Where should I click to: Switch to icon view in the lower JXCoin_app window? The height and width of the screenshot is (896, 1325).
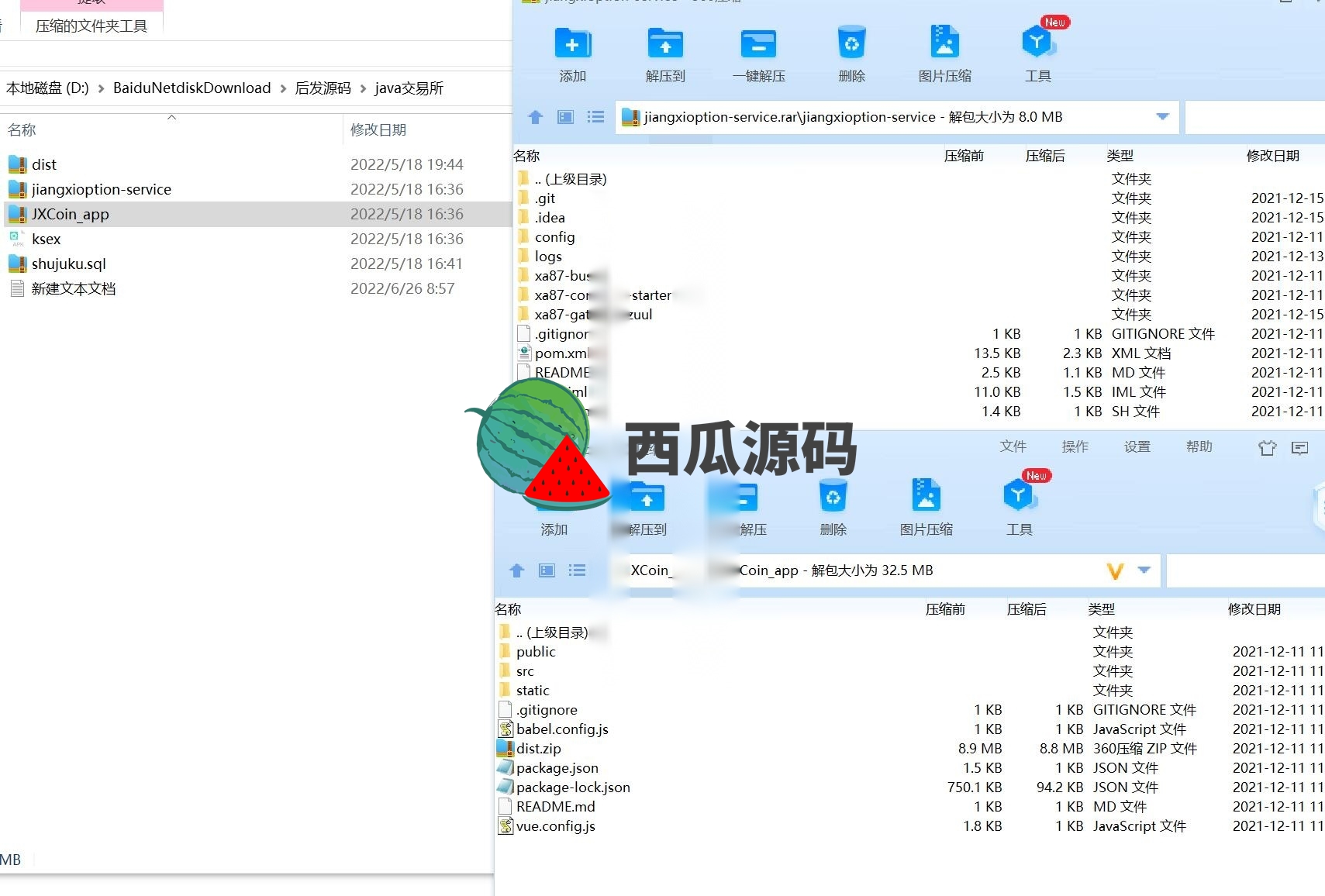click(x=547, y=570)
